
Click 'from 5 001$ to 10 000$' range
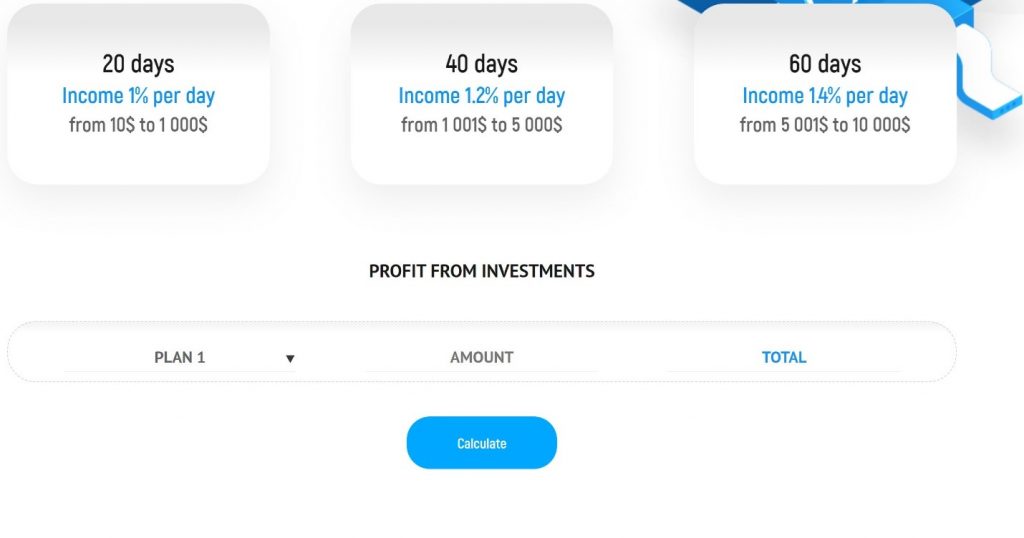[825, 125]
